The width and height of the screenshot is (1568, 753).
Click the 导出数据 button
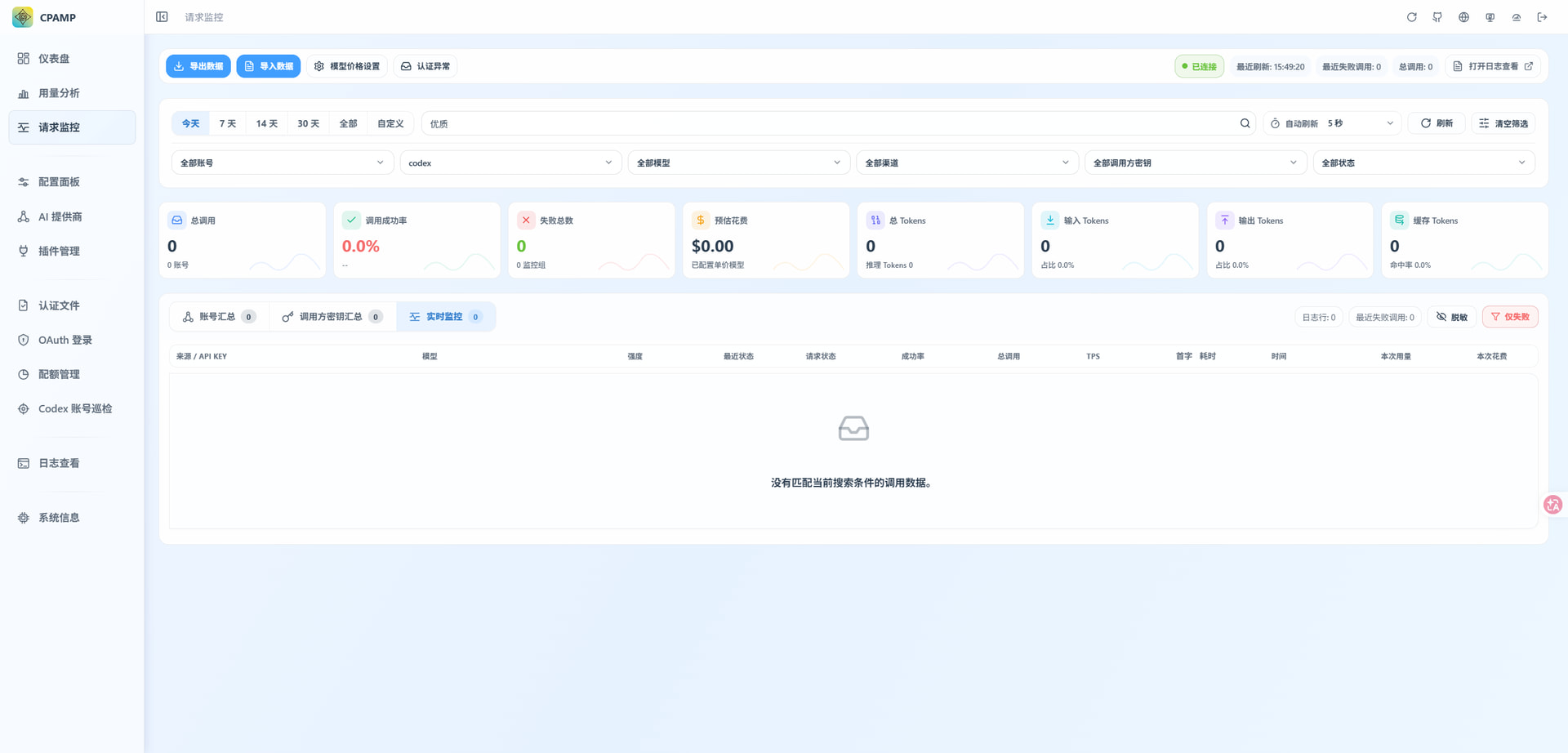(x=198, y=66)
